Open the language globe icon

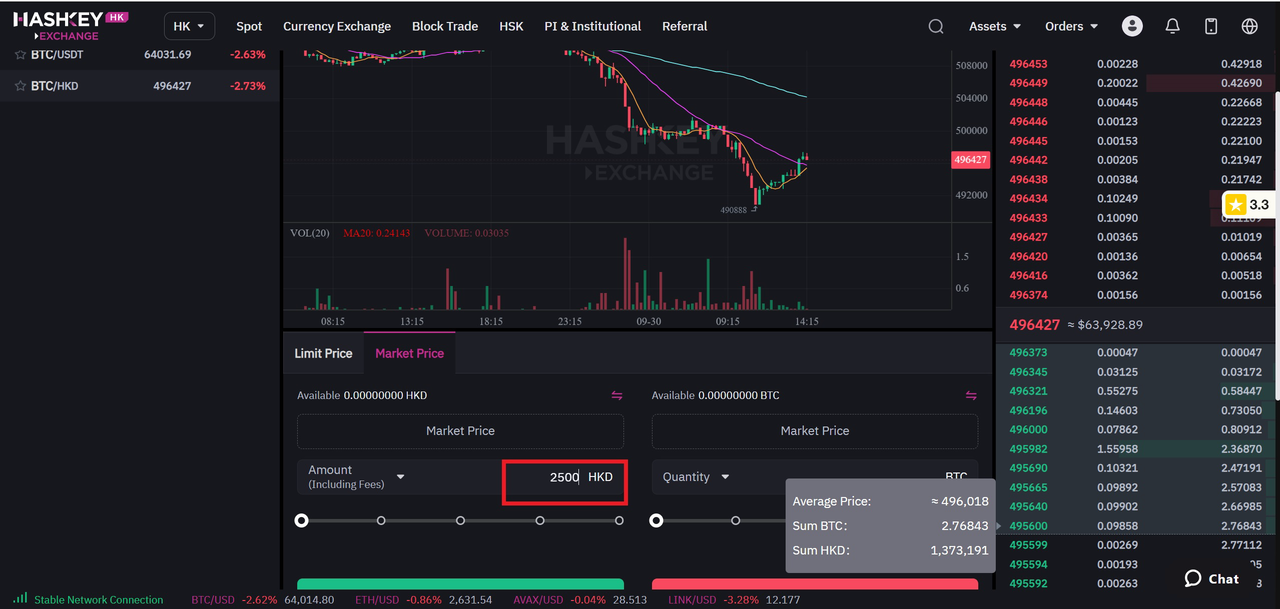pos(1249,26)
